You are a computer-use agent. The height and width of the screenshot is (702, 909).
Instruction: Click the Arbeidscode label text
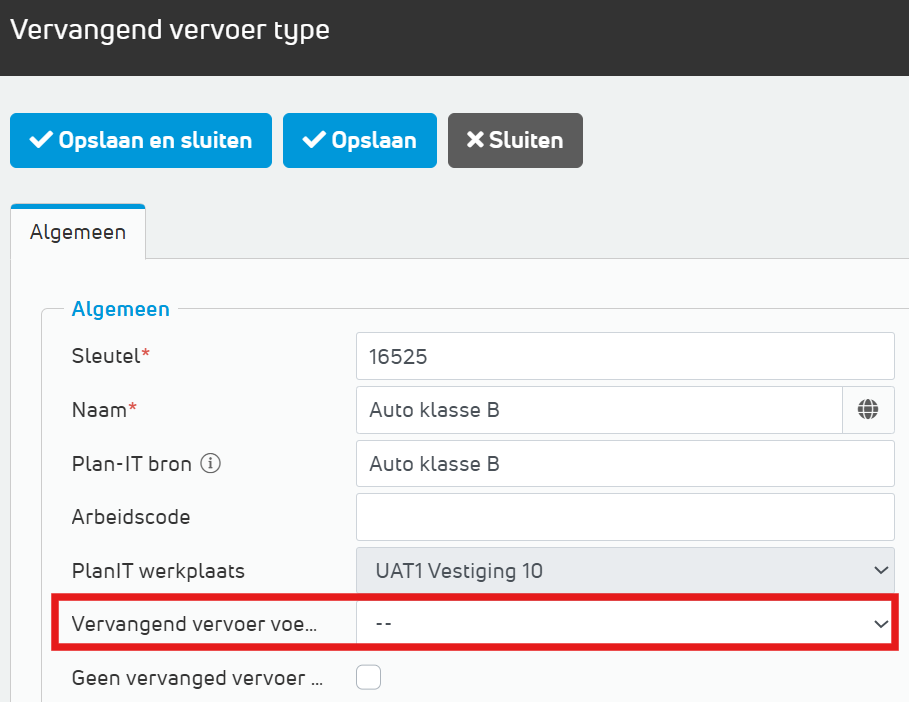click(x=130, y=517)
